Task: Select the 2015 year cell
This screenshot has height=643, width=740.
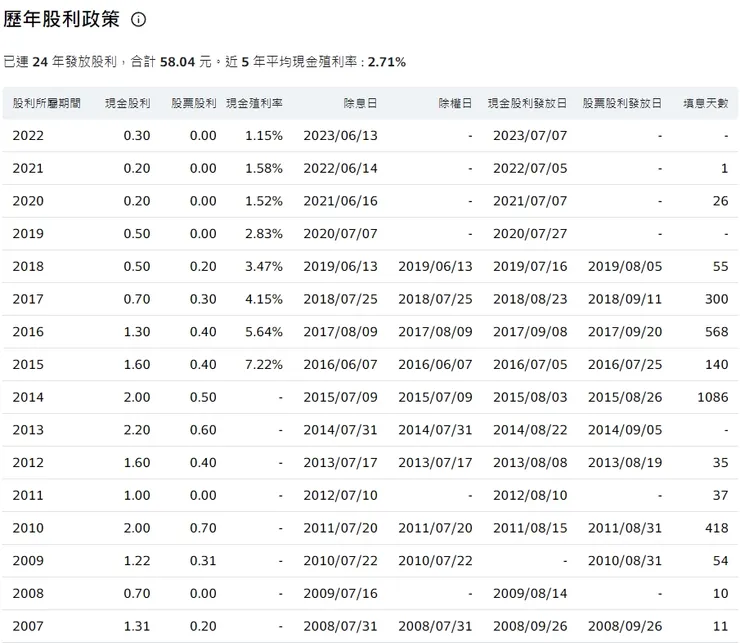Action: coord(28,364)
